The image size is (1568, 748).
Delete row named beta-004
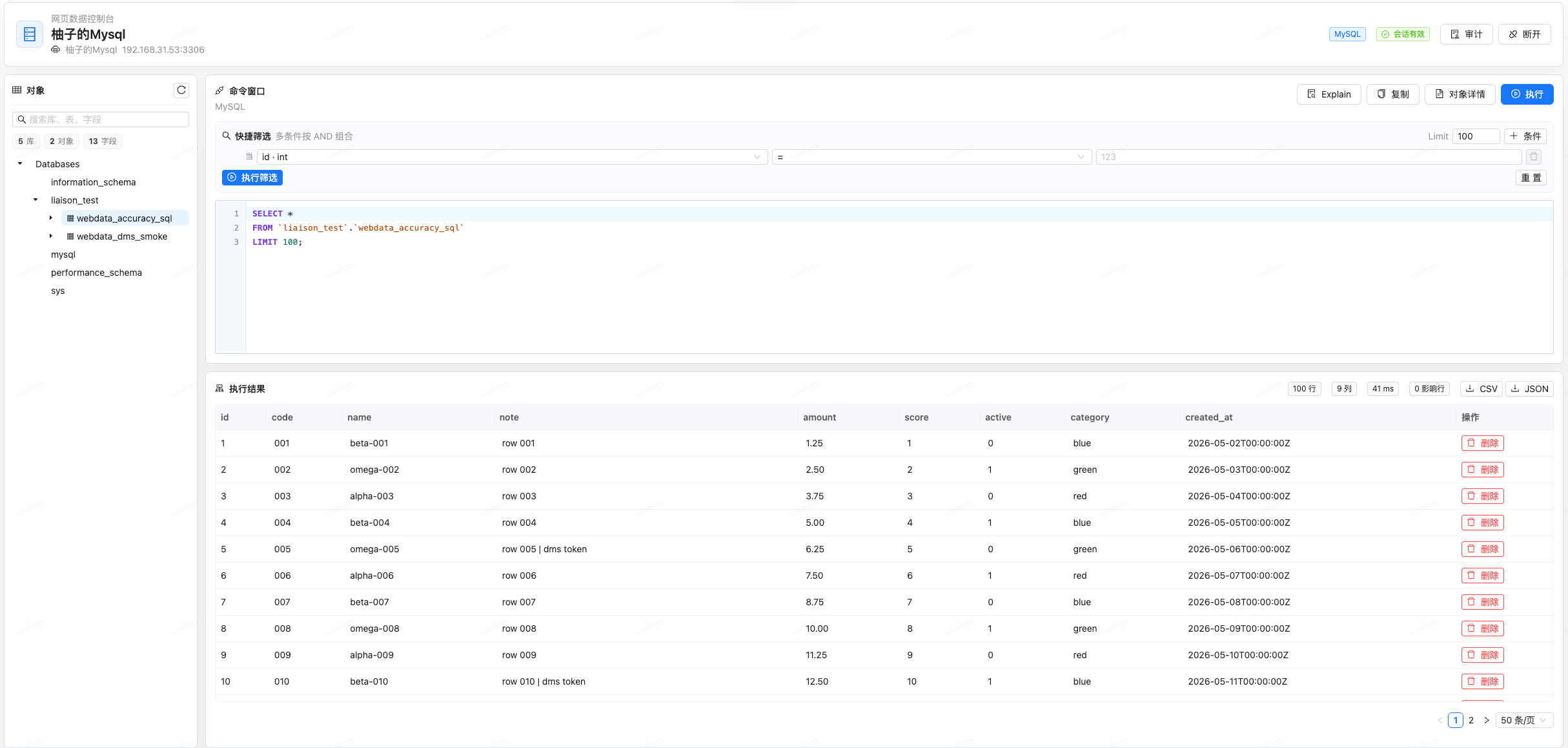click(x=1483, y=523)
